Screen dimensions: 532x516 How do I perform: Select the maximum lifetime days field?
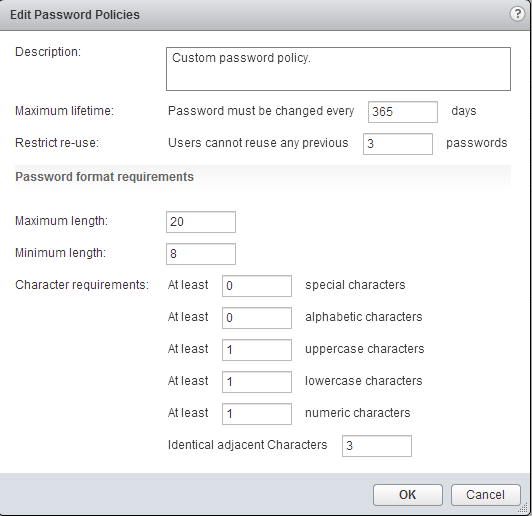coord(403,112)
